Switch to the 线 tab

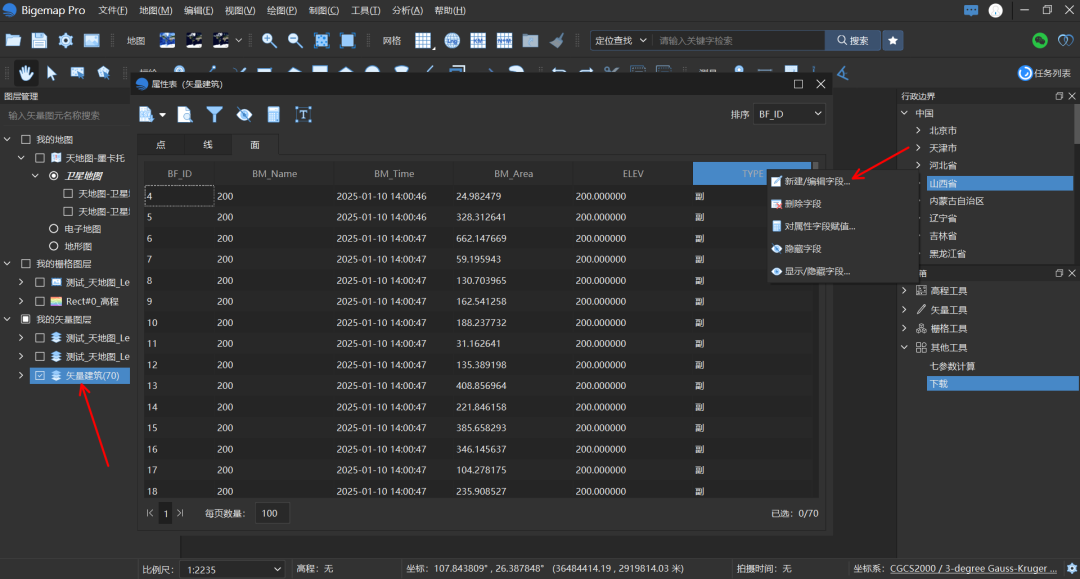207,145
